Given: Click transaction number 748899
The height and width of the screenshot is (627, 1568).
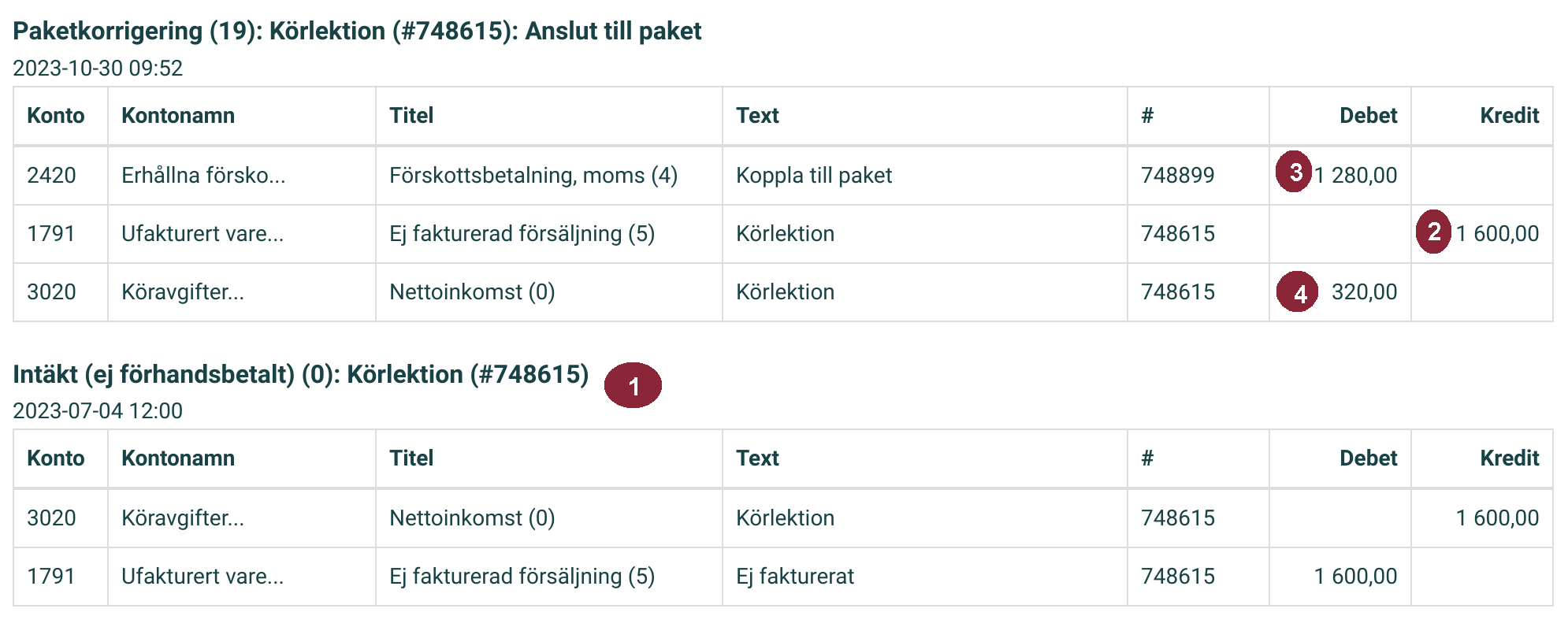Looking at the screenshot, I should [x=1178, y=175].
